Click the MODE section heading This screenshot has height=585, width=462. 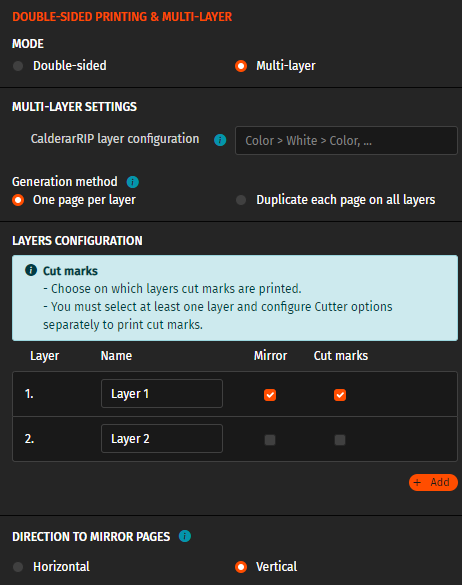28,44
